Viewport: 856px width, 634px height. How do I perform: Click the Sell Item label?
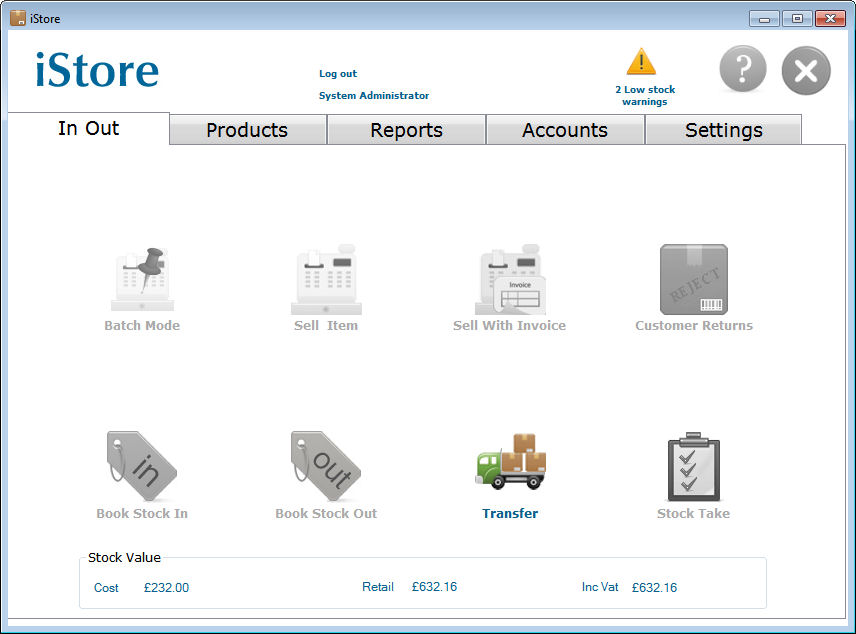326,325
